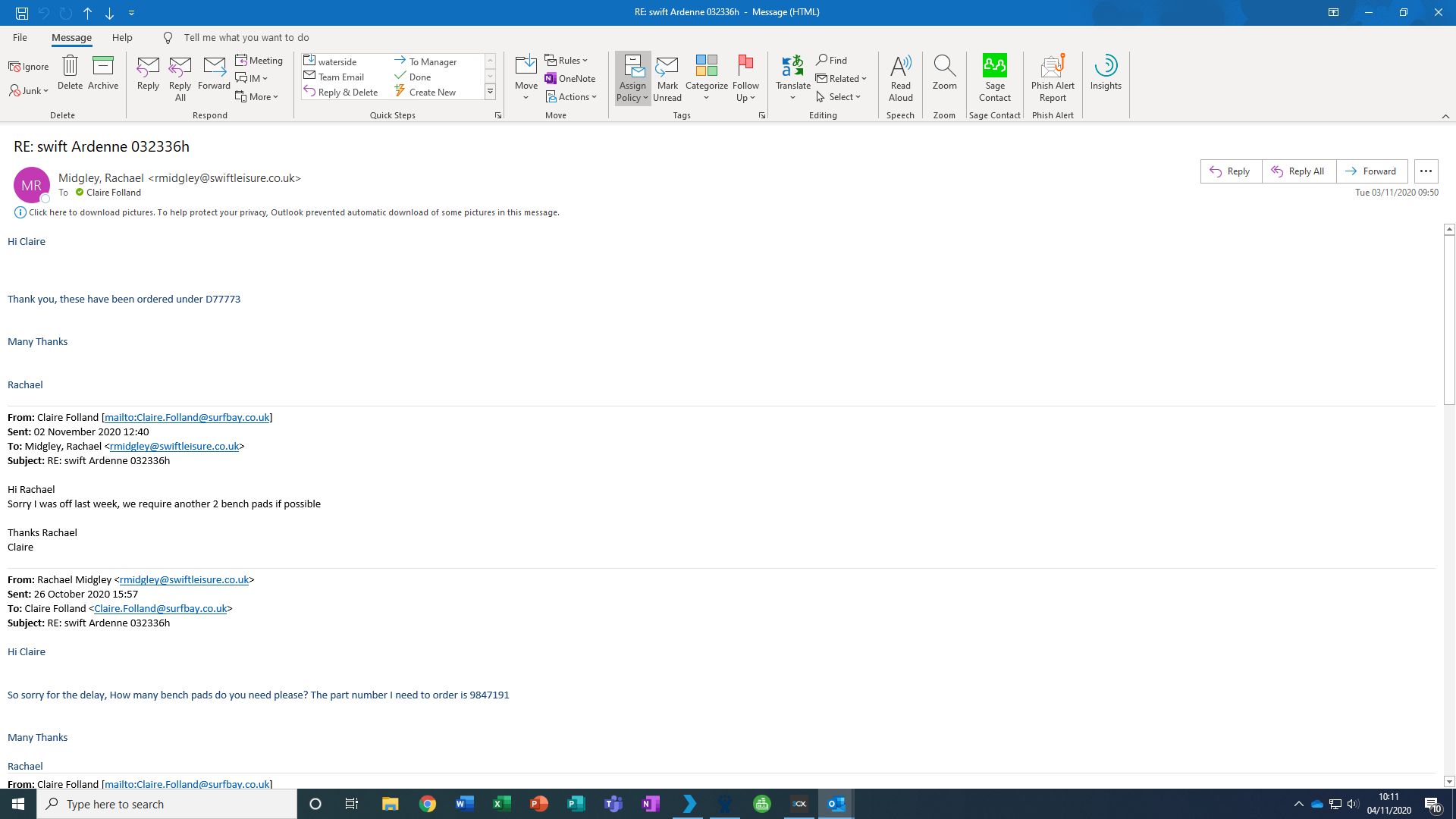1456x819 pixels.
Task: Toggle the Follow Up flag
Action: pos(745,77)
